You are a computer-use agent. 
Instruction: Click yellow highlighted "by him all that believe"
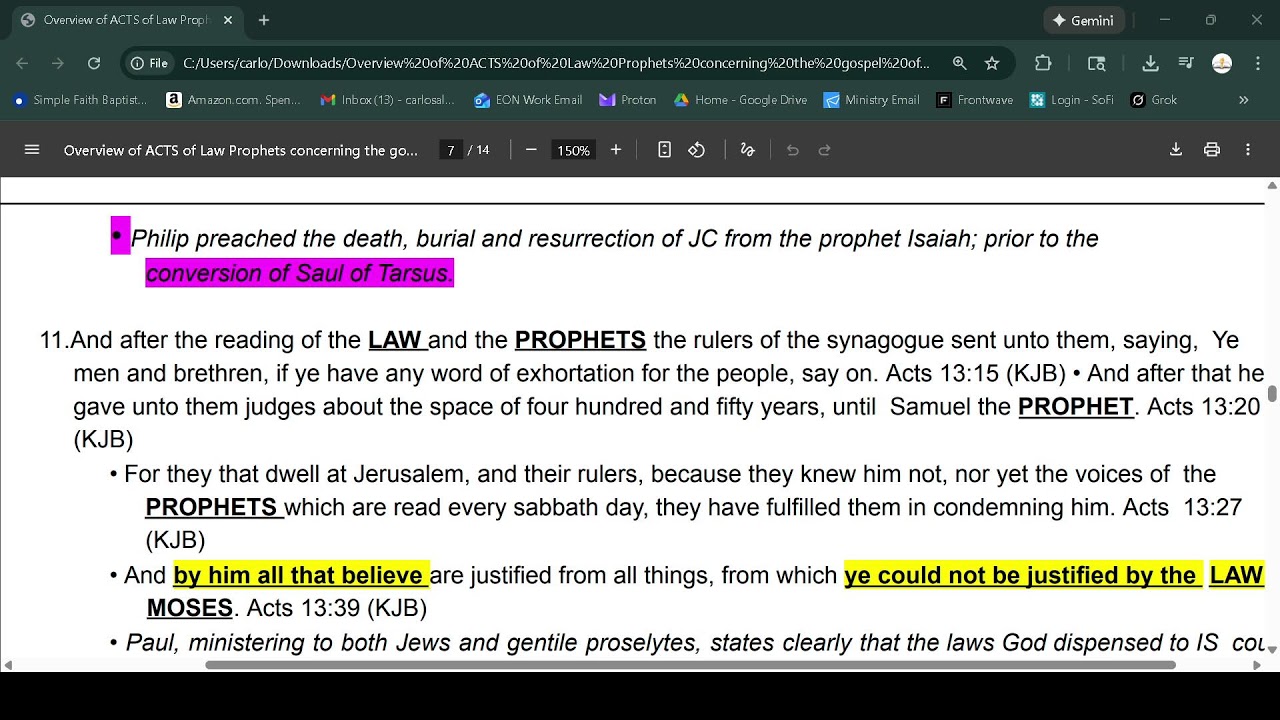click(301, 575)
